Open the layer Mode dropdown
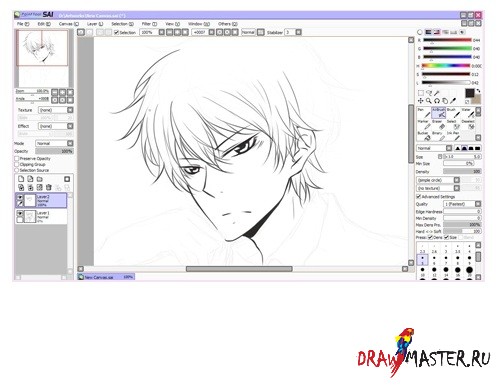This screenshot has width=498, height=385. (x=54, y=143)
